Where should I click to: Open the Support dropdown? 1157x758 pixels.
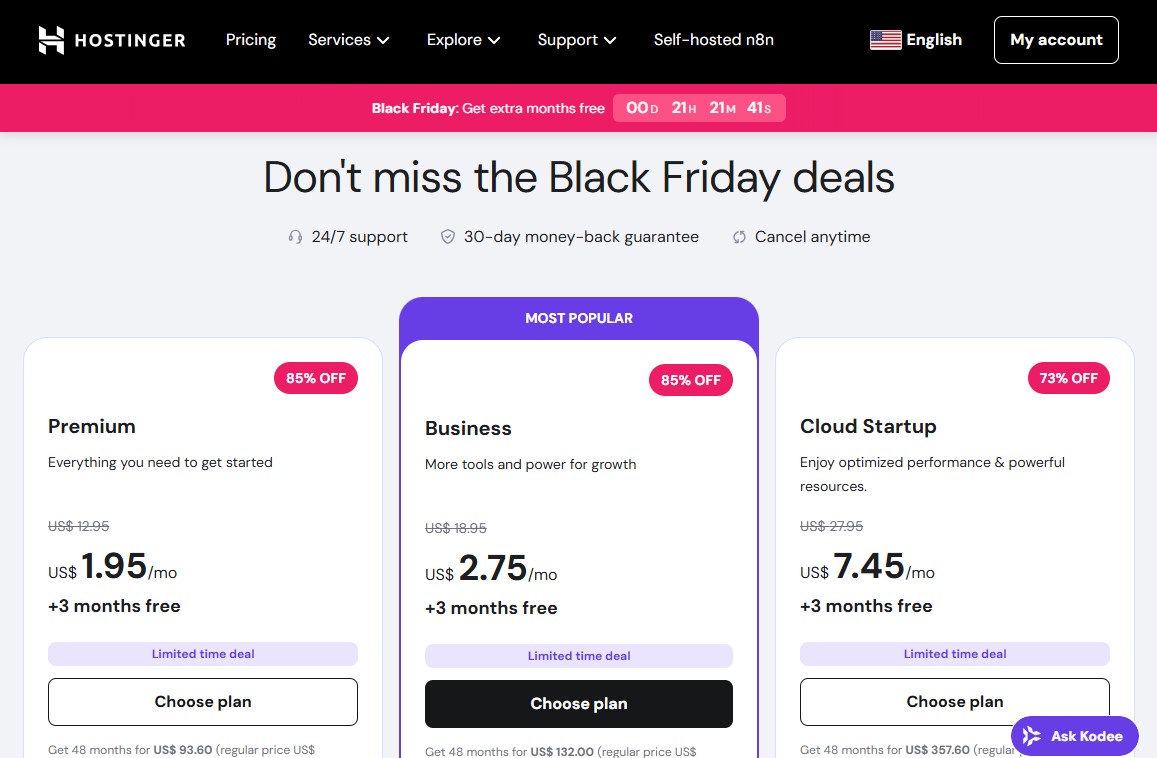coord(576,40)
